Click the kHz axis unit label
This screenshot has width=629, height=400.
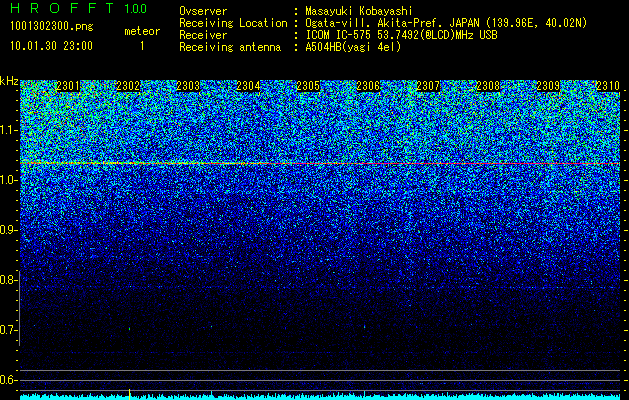[x=9, y=81]
